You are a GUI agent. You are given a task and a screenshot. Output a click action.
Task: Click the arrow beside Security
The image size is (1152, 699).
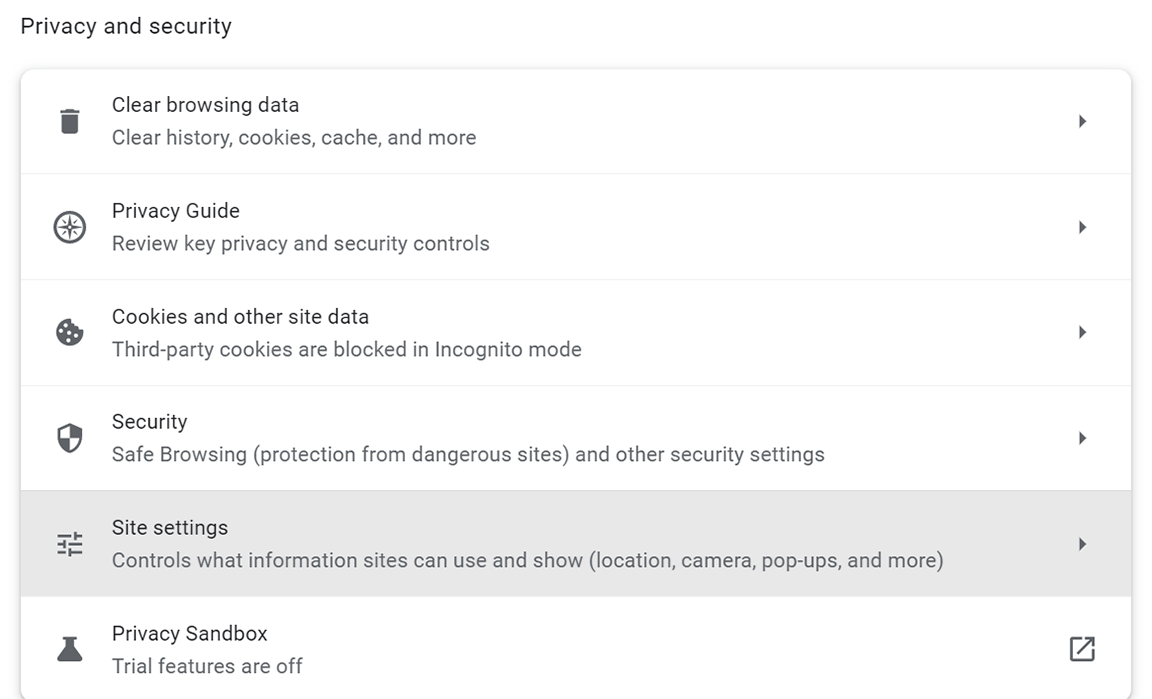click(x=1082, y=438)
